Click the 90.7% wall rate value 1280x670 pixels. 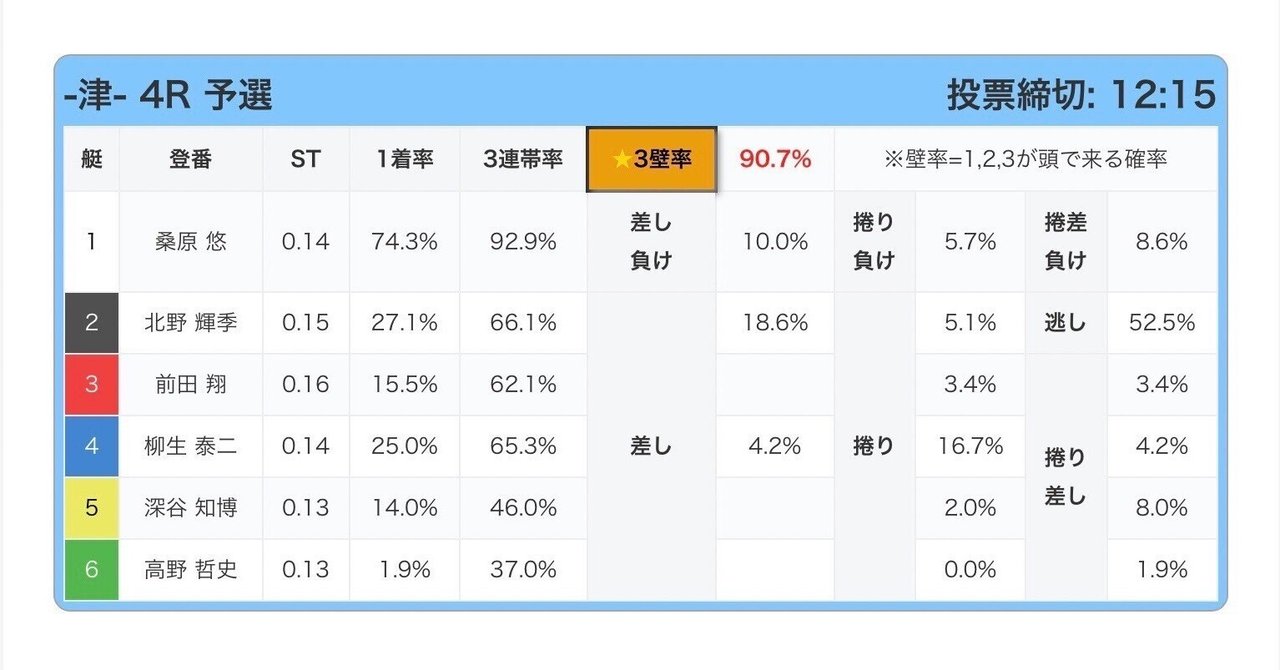[775, 159]
